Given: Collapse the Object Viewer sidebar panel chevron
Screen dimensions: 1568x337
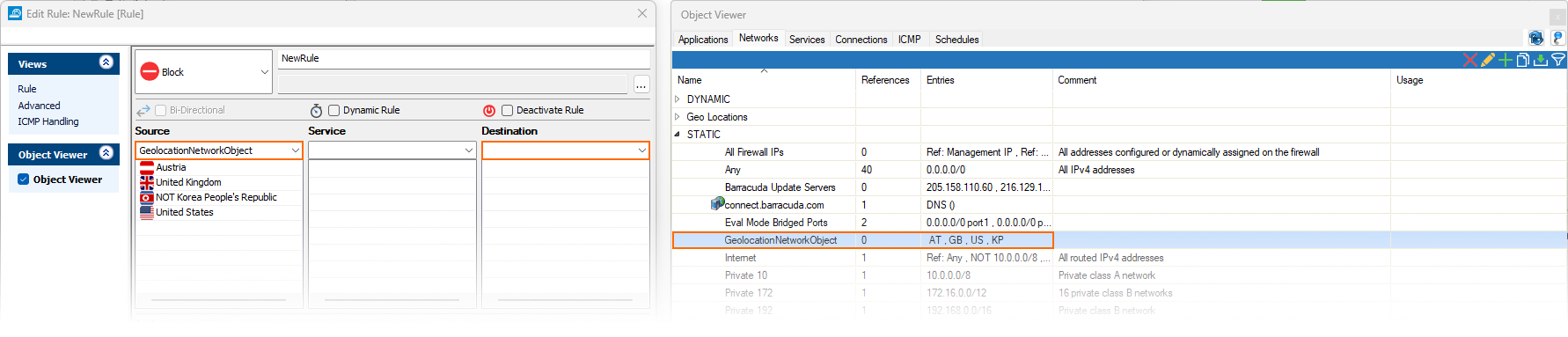Looking at the screenshot, I should click(x=106, y=153).
